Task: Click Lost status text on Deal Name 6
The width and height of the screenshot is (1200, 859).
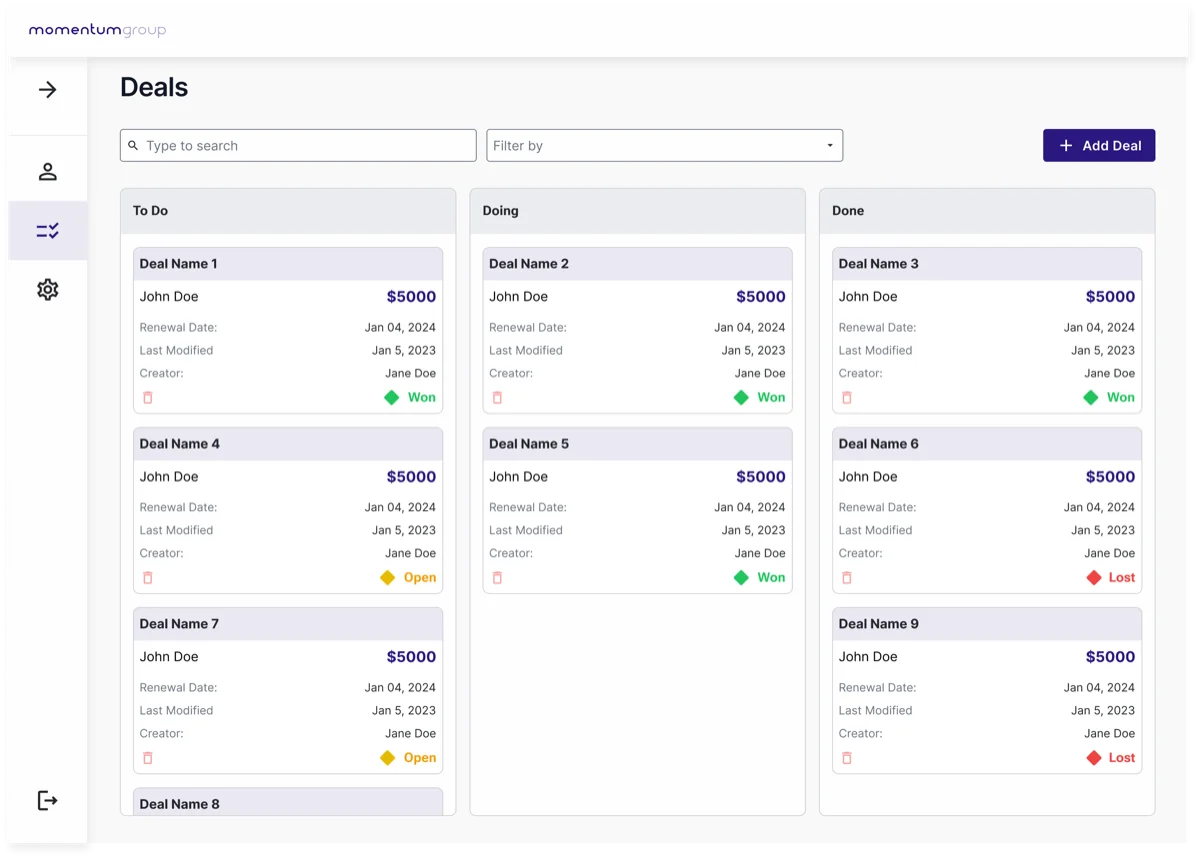Action: tap(1122, 578)
